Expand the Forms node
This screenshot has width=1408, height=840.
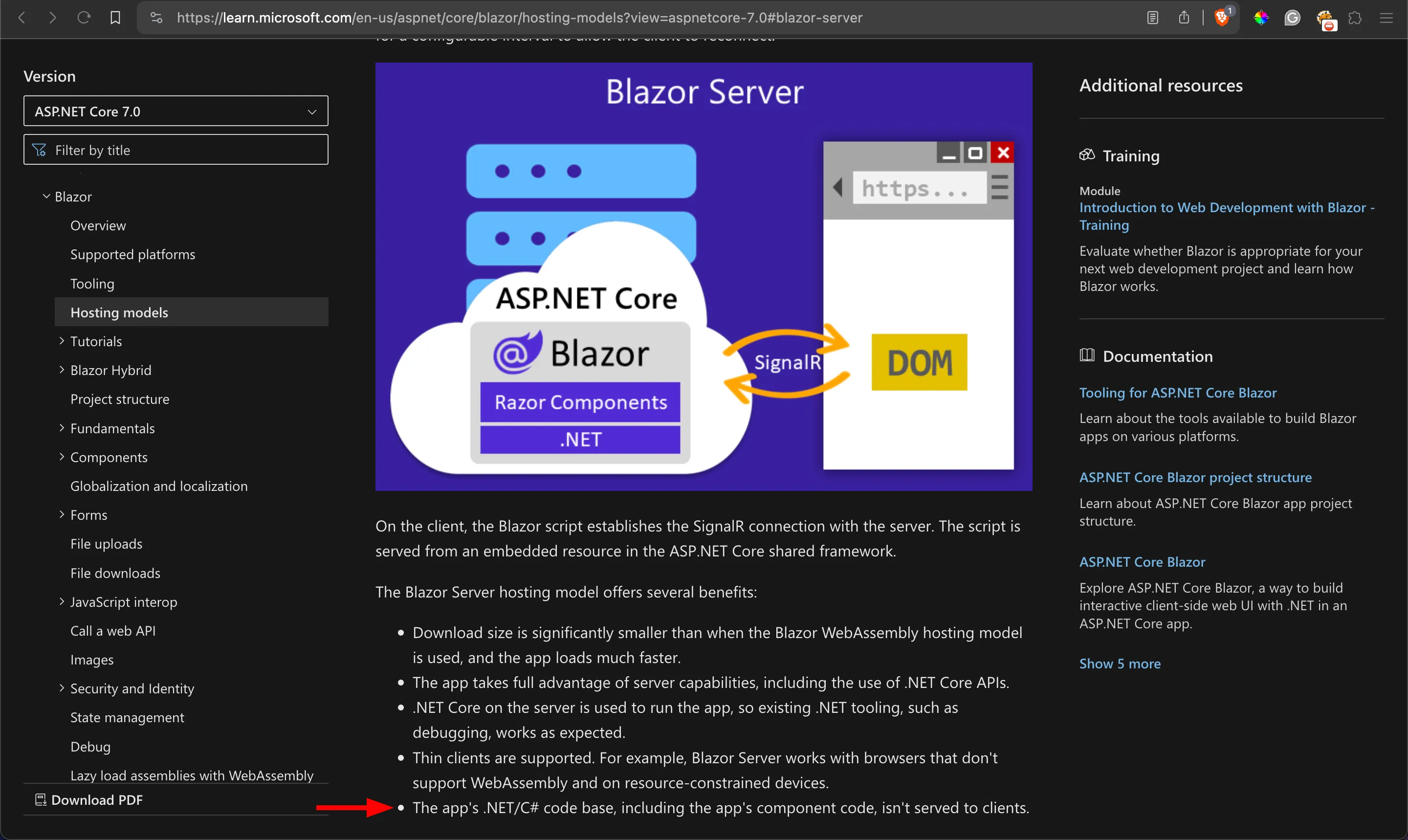(x=62, y=514)
